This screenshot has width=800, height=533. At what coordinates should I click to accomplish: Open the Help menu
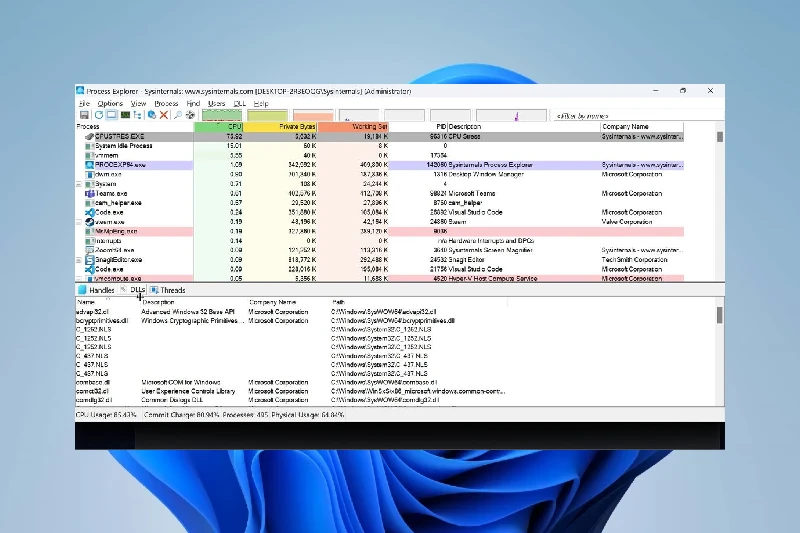coord(261,104)
